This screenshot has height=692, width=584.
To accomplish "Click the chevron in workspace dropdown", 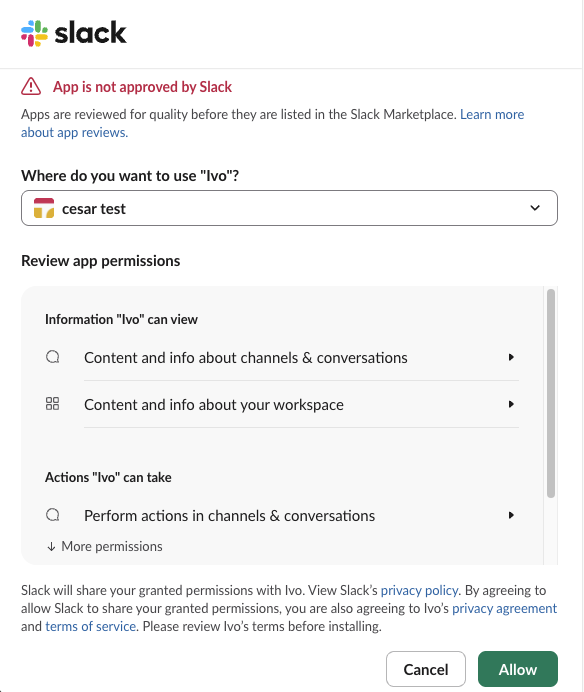I will point(535,208).
